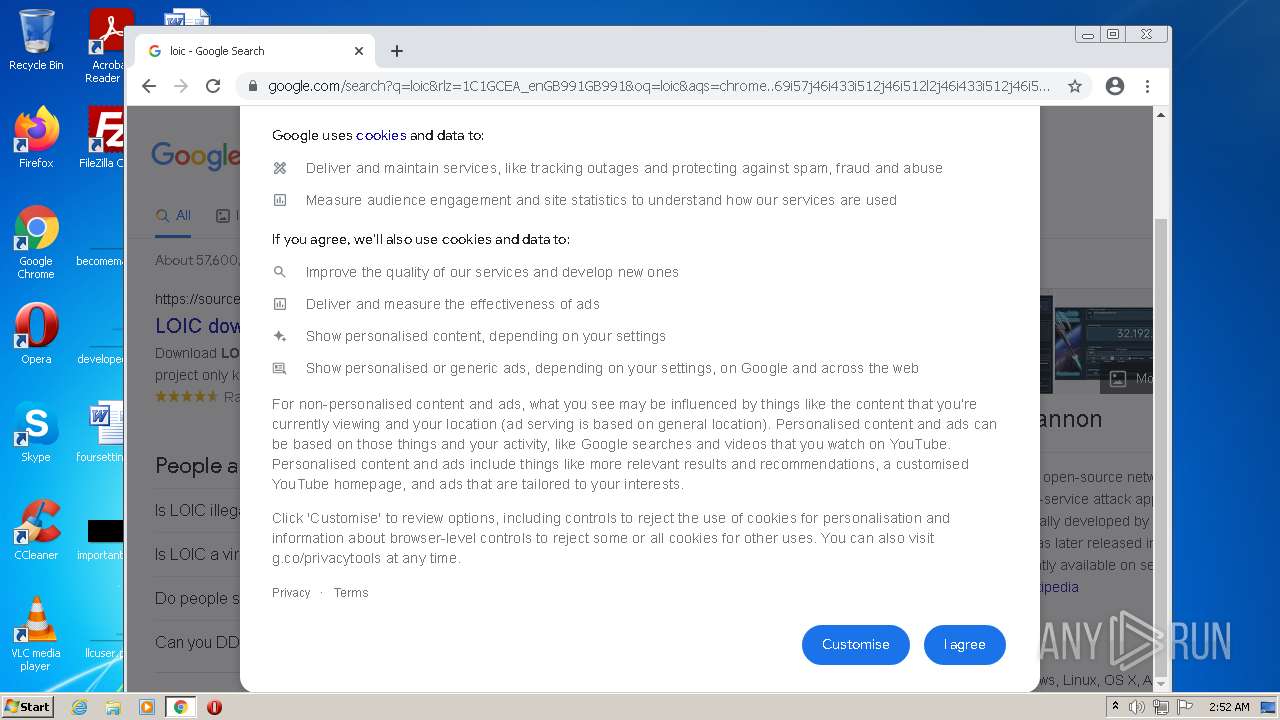
Task: Click the Action Center flag tray icon
Action: point(1185,707)
